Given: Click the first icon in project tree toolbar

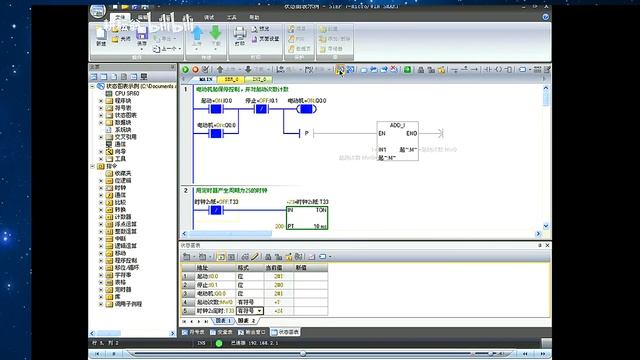Looking at the screenshot, I should point(94,76).
